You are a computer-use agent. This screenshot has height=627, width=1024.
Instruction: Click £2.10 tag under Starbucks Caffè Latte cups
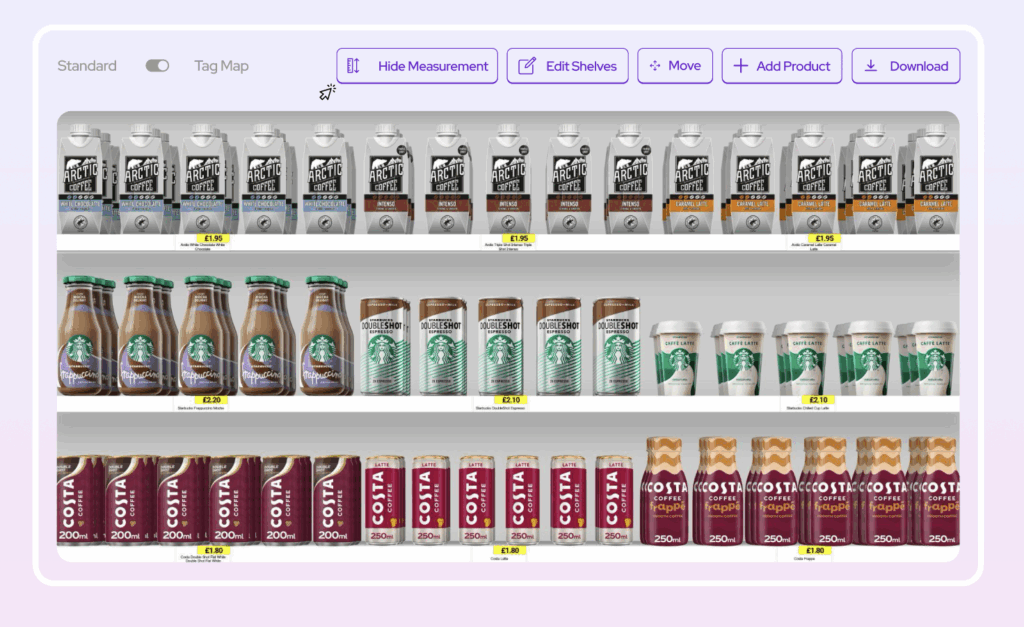tap(818, 400)
